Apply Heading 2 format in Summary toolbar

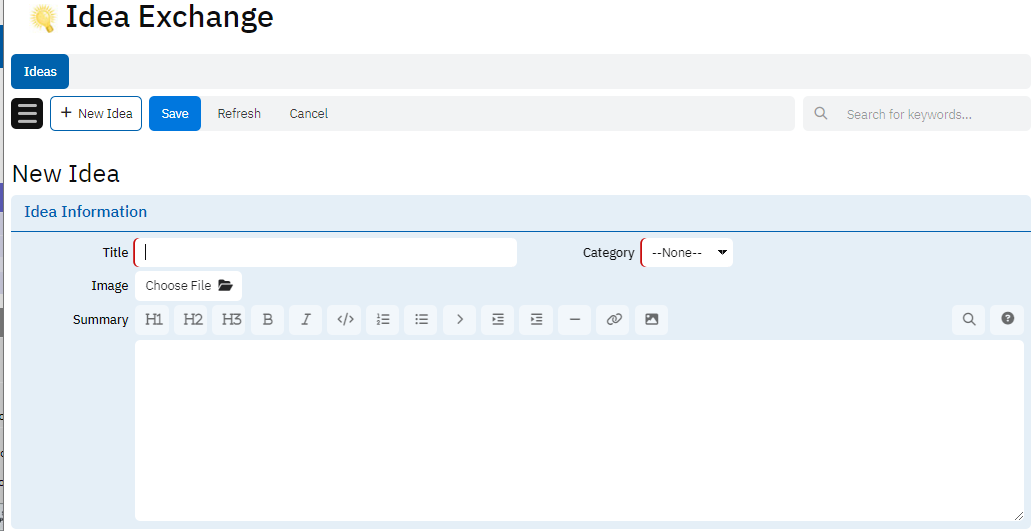(192, 319)
